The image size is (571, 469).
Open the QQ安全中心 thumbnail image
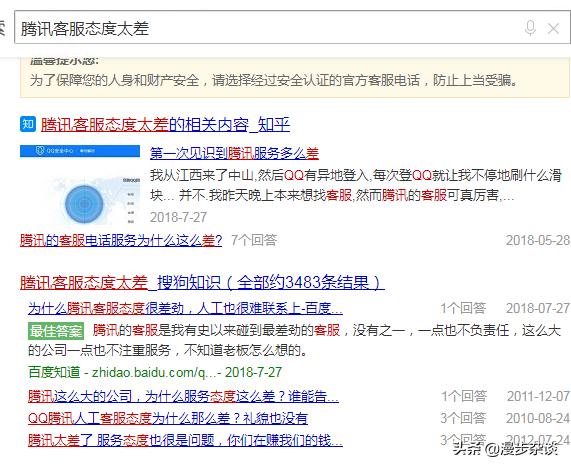(80, 185)
